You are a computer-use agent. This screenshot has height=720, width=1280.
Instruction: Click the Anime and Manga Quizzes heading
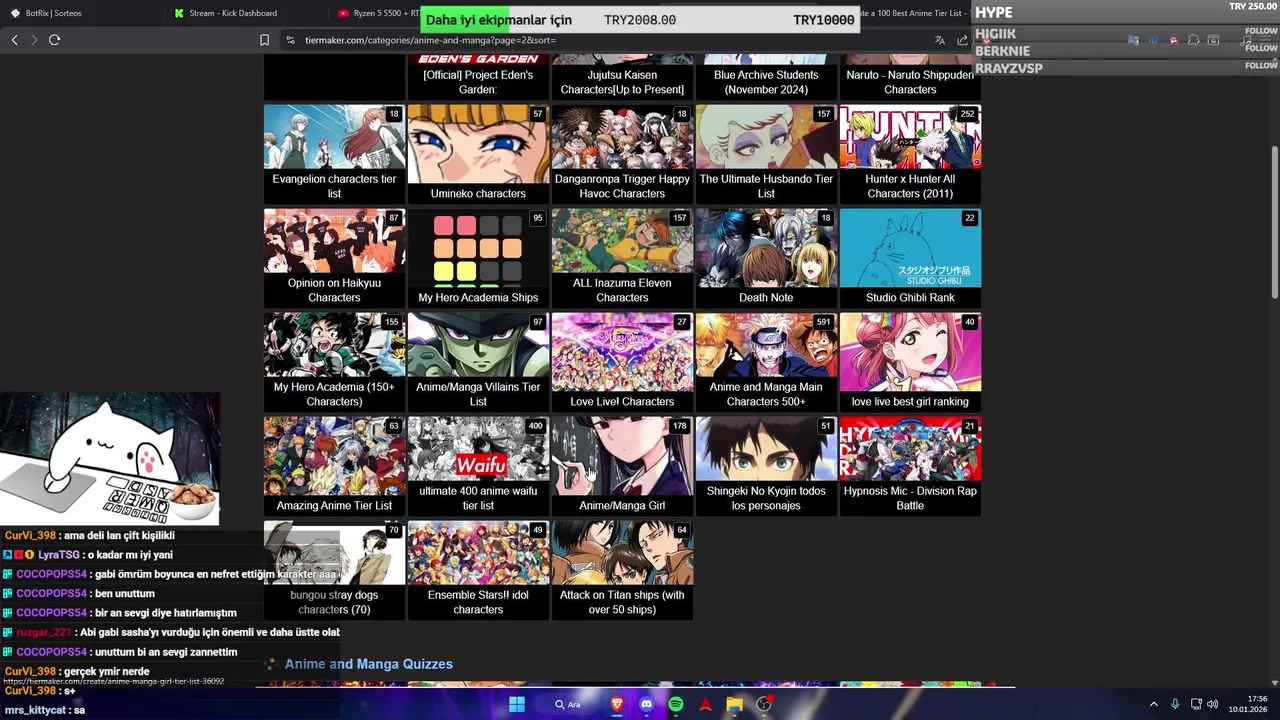click(369, 664)
